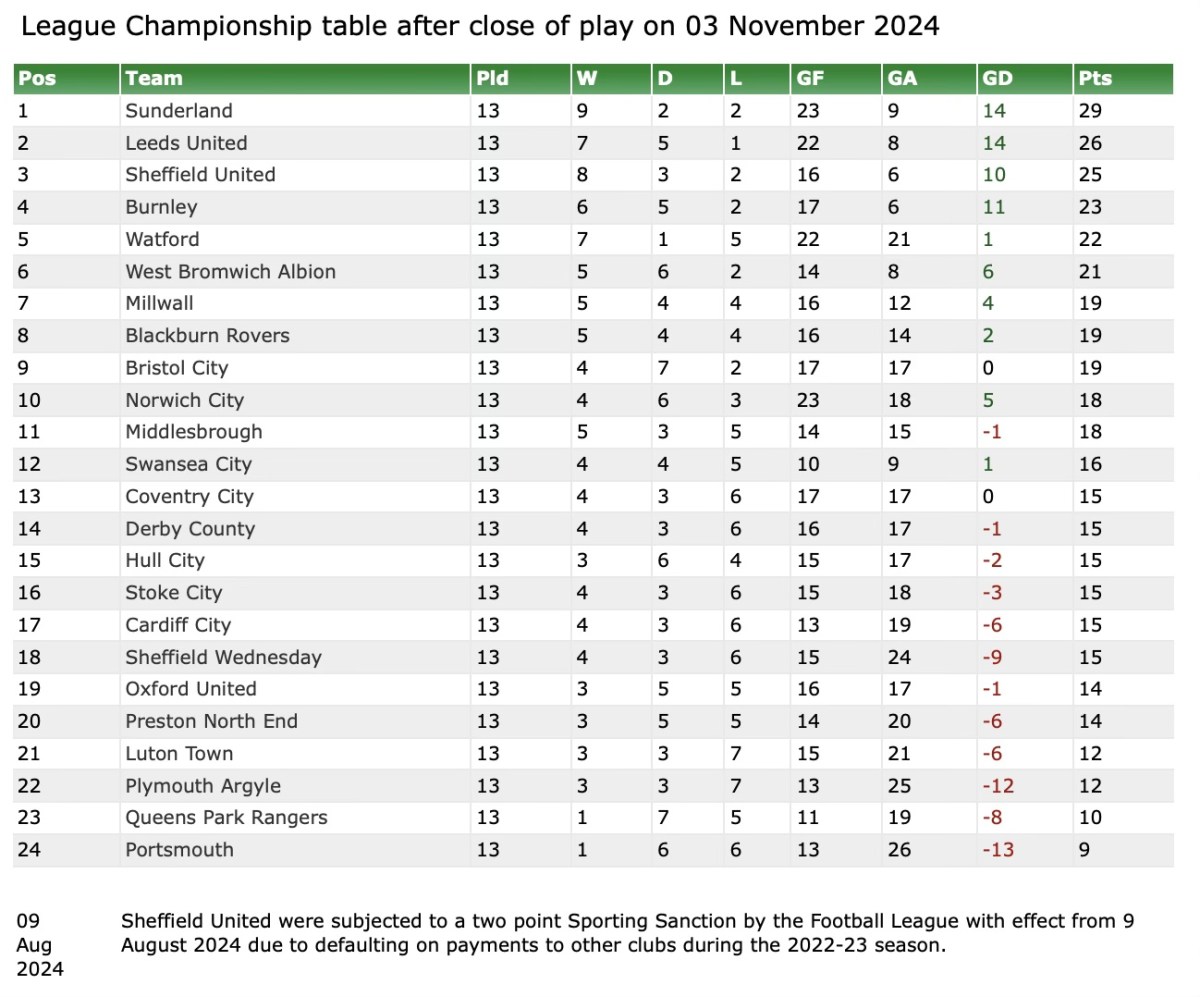The width and height of the screenshot is (1200, 997).
Task: Click the Sporting Sanction footnote text
Action: 627,932
